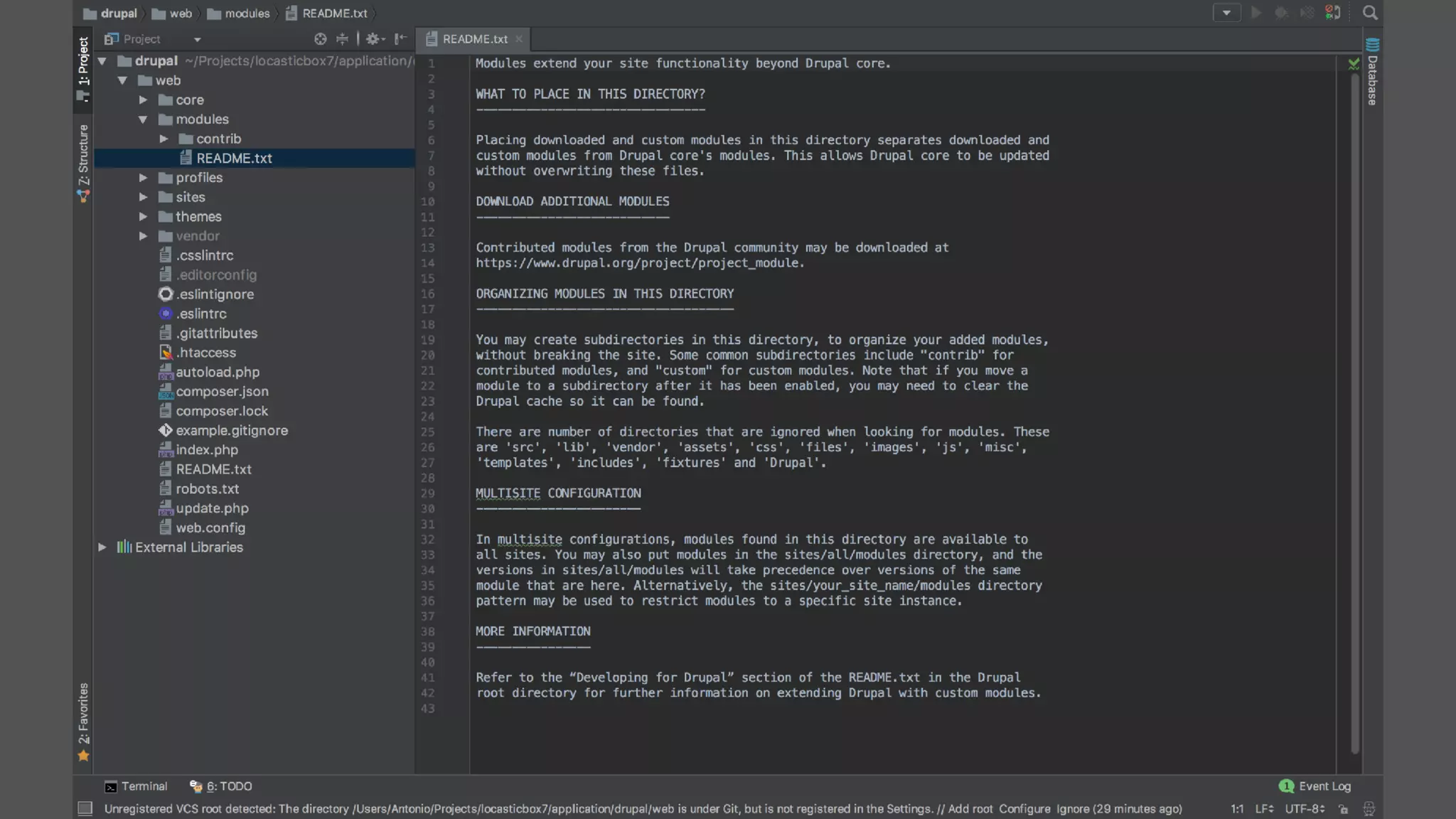
Task: Click the Hector inspector icon in status bar
Action: coord(1369,809)
